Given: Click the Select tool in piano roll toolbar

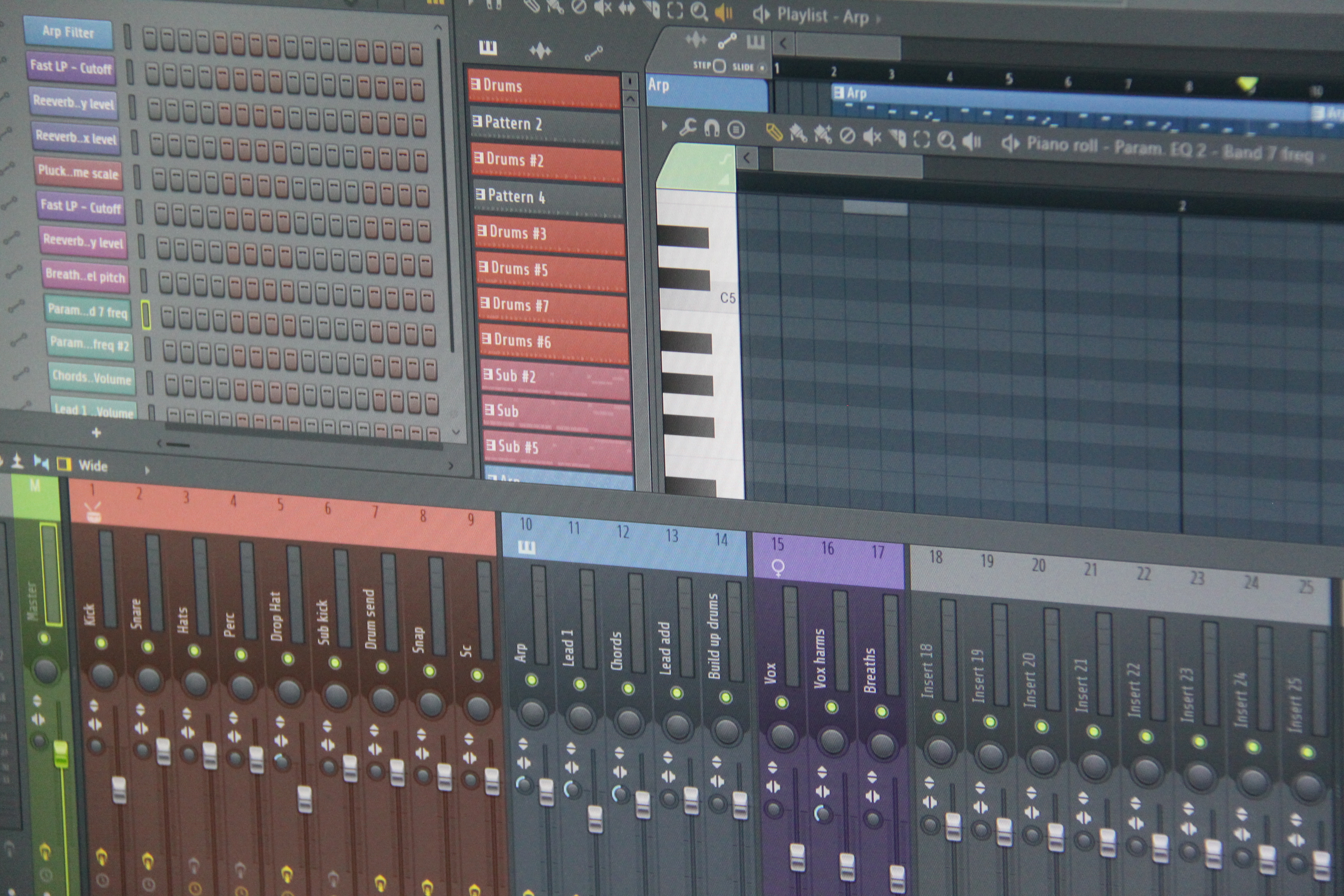Looking at the screenshot, I should point(921,139).
